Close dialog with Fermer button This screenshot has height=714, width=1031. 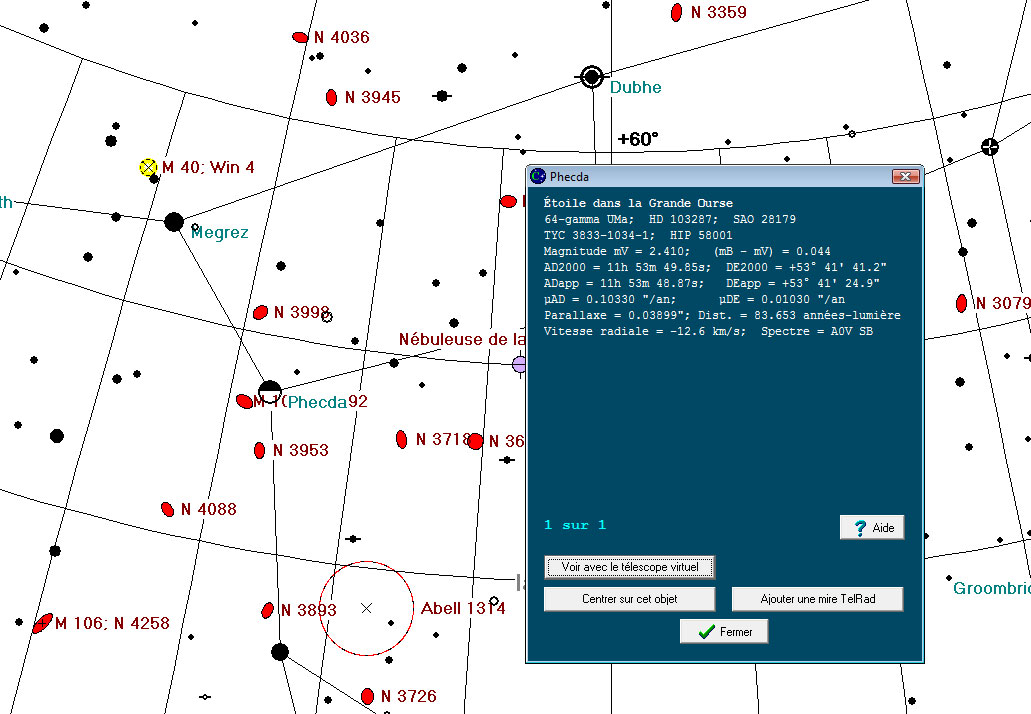(x=724, y=632)
